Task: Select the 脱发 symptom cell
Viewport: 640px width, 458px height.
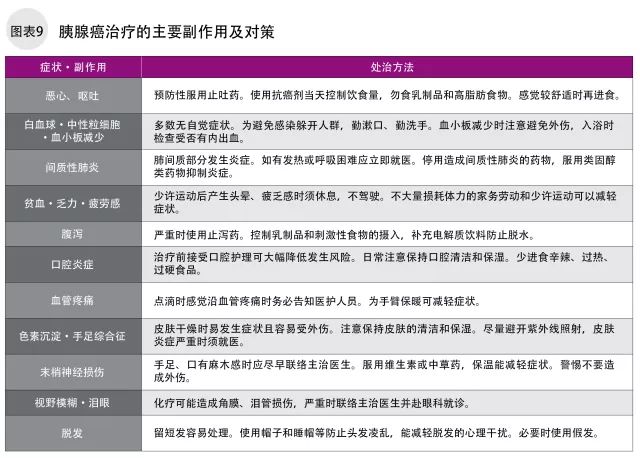Action: (x=73, y=433)
